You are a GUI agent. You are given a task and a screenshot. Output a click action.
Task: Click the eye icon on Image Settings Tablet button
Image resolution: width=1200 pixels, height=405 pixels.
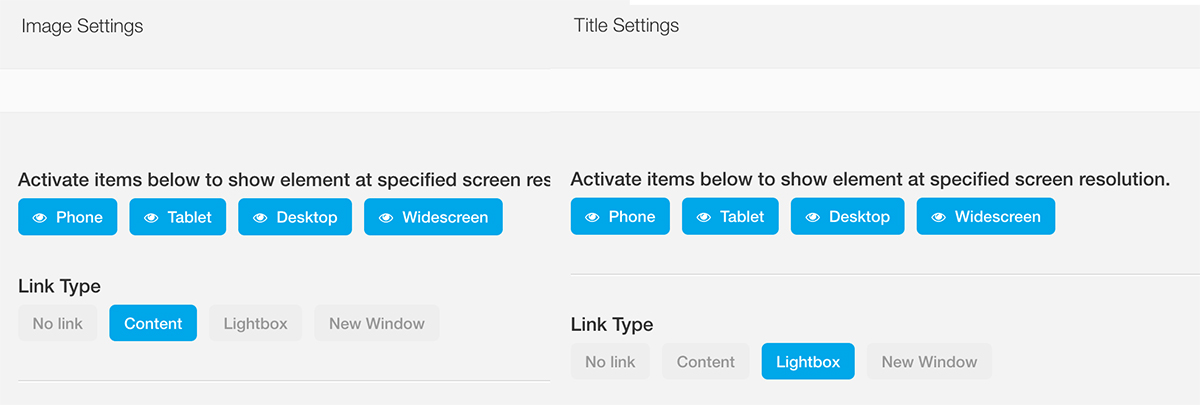click(x=151, y=217)
